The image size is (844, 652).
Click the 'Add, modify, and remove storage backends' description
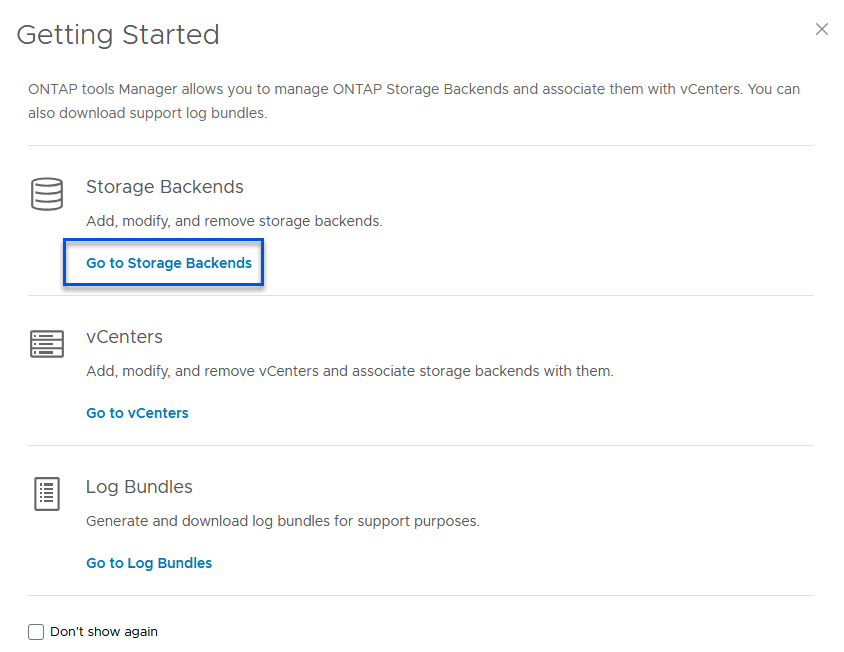coord(234,221)
